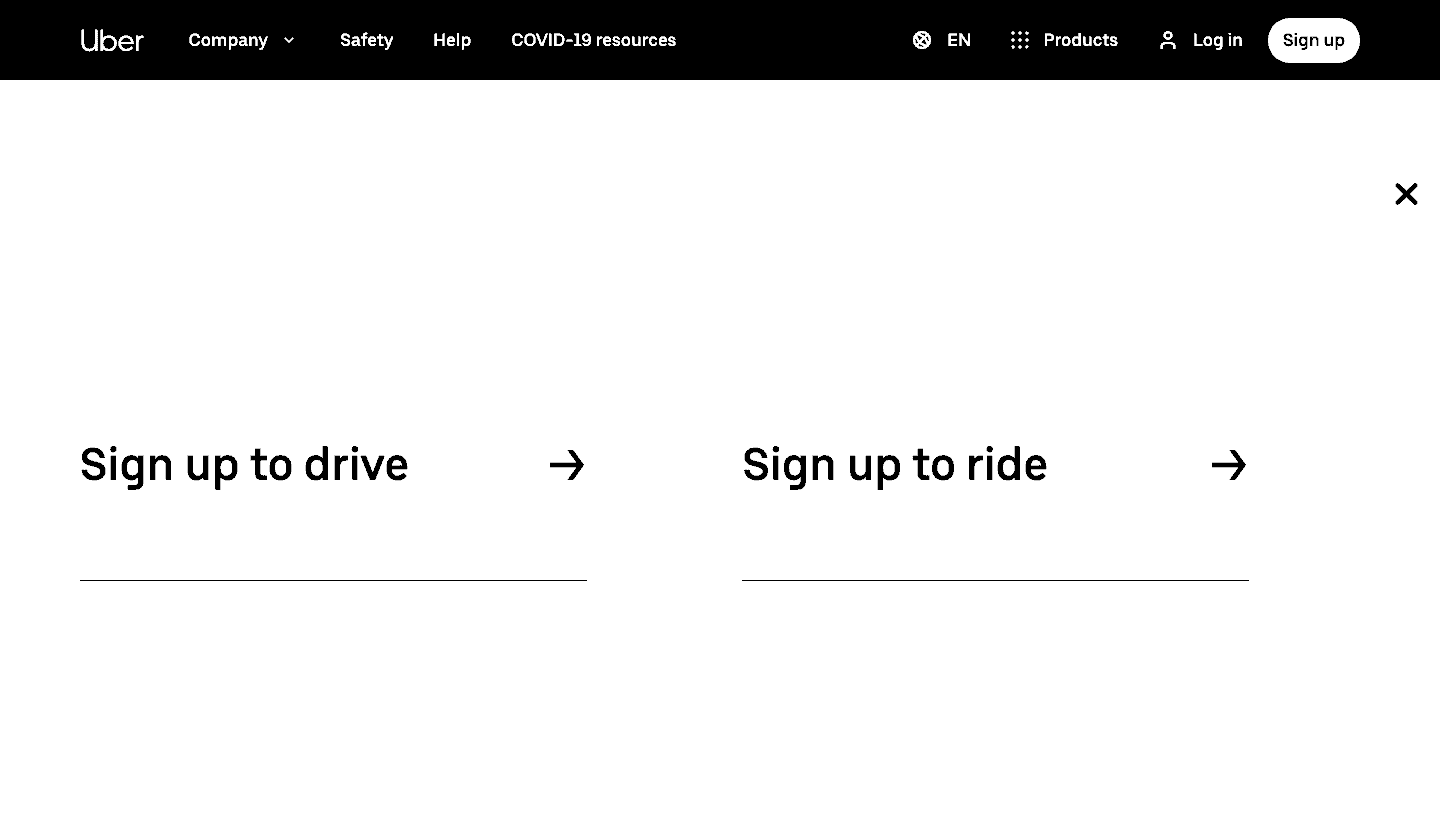This screenshot has width=1440, height=821.
Task: Select the EN language option
Action: point(958,40)
